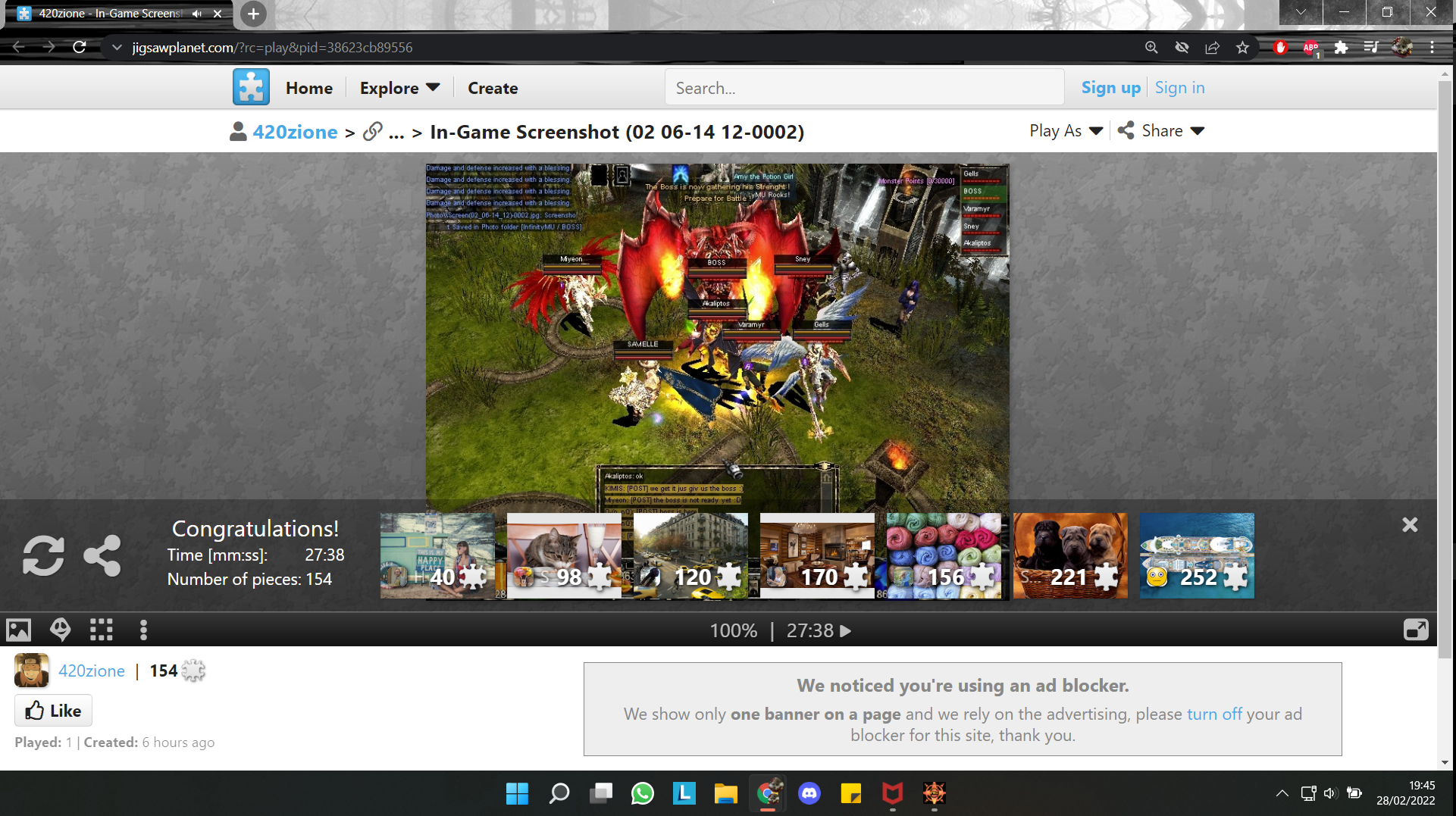Bookmark this page with the star
1456x816 pixels.
point(1242,48)
